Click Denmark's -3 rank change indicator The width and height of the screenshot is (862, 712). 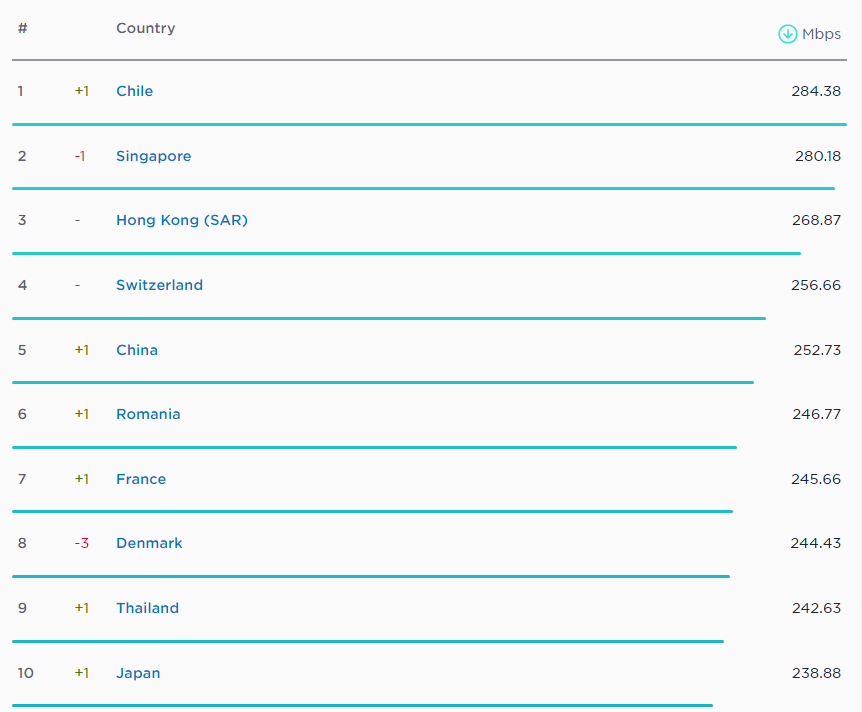click(x=81, y=543)
